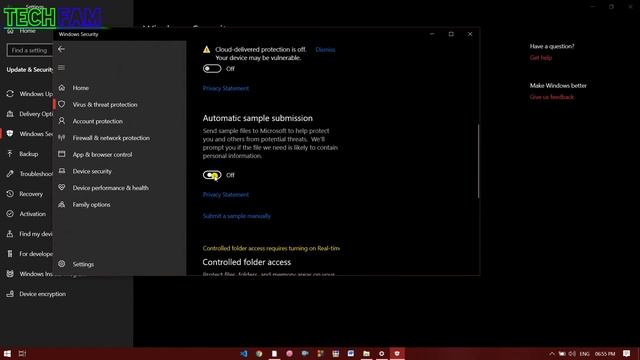Click the Recovery icon in Settings window
The height and width of the screenshot is (360, 640).
[x=10, y=194]
